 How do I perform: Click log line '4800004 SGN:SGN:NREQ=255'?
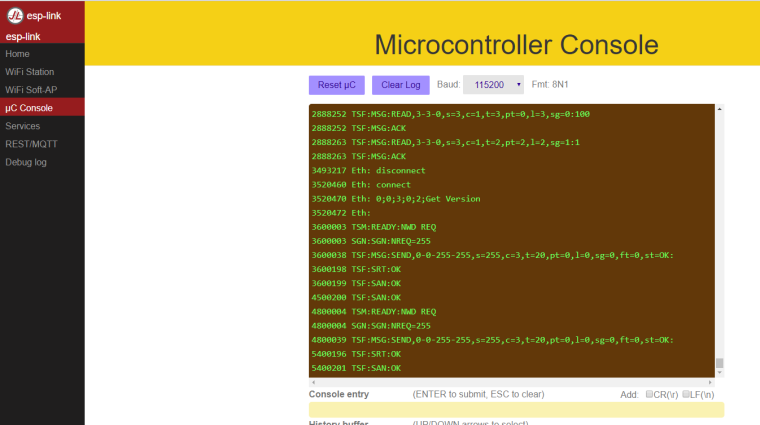pyautogui.click(x=371, y=326)
